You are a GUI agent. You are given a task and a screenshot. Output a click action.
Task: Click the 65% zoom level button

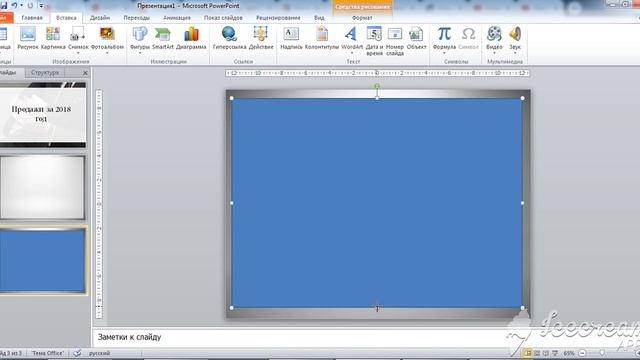(569, 353)
